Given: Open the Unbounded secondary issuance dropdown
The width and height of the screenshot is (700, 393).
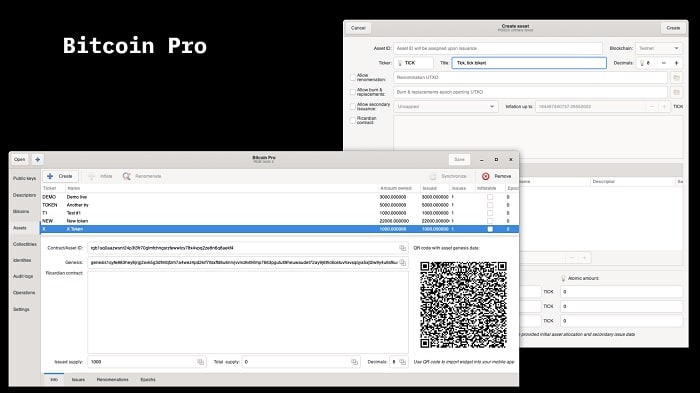Looking at the screenshot, I should coord(446,107).
